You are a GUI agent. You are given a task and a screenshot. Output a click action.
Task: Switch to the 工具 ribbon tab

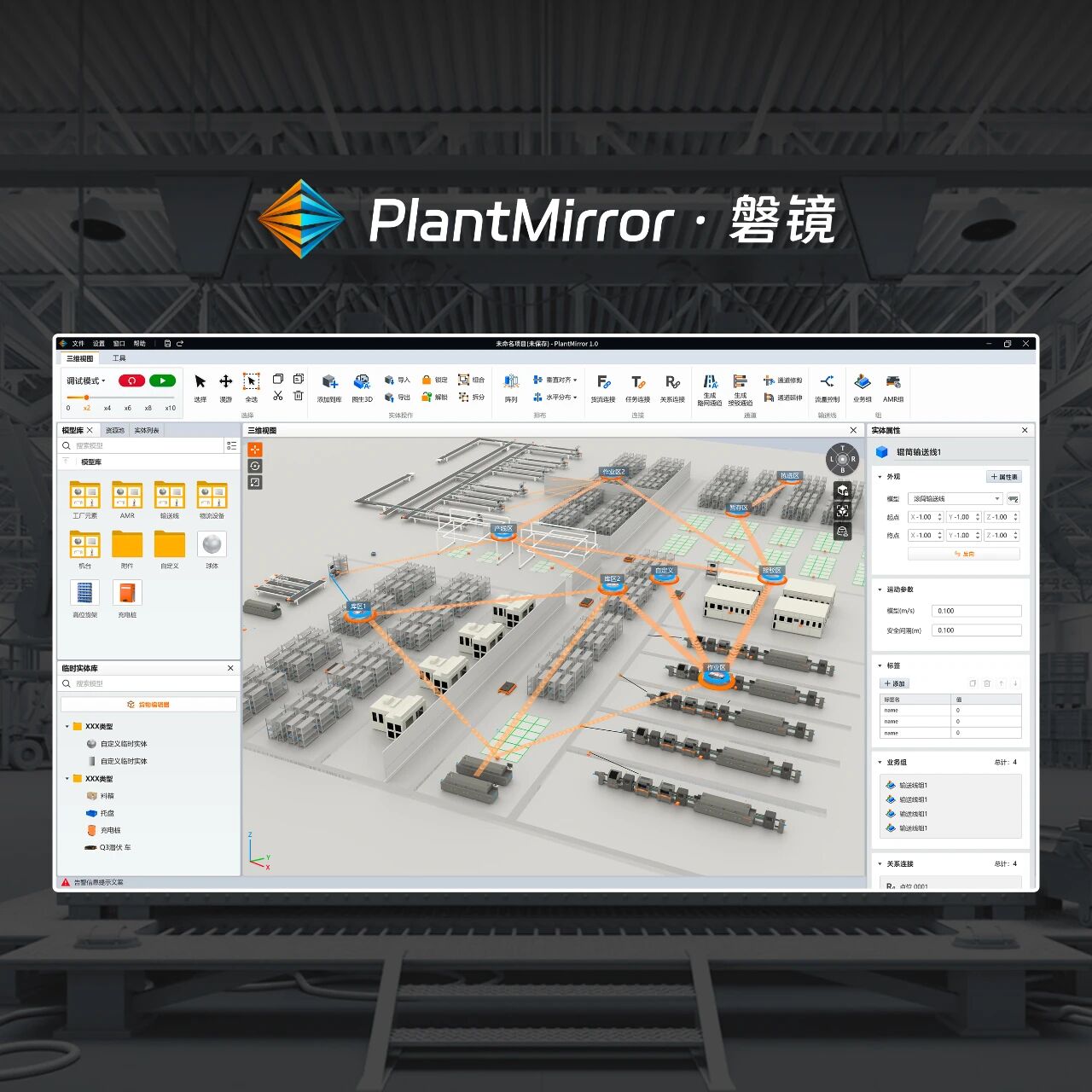click(x=119, y=358)
